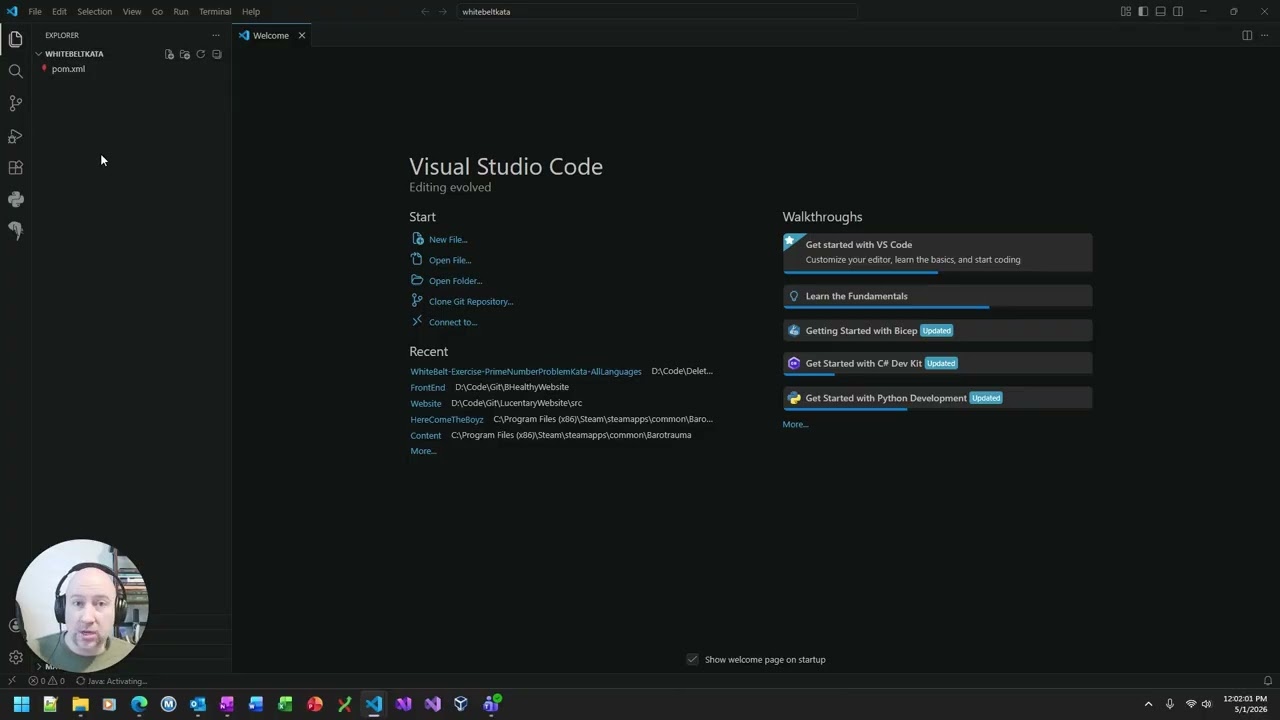The height and width of the screenshot is (720, 1280).
Task: Select the Welcome tab
Action: click(272, 35)
